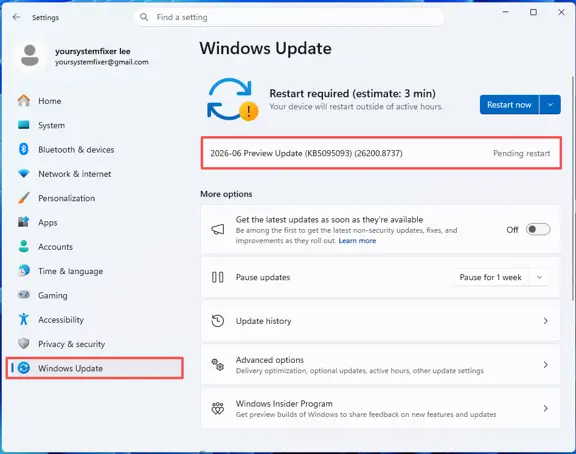This screenshot has width=576, height=454.
Task: Click the Restart now button
Action: click(509, 105)
